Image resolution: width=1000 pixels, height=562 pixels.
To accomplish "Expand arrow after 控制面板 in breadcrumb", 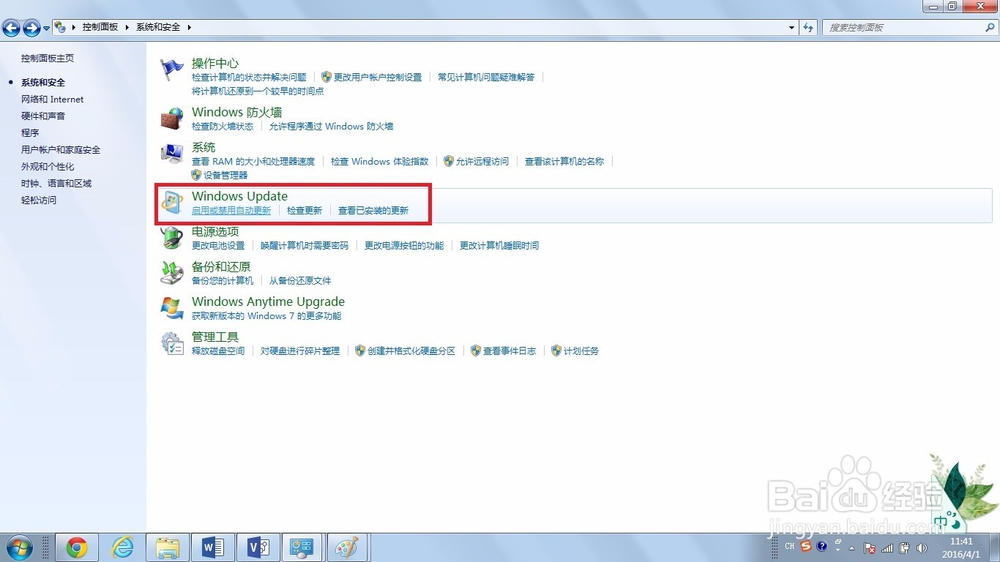I will [127, 27].
